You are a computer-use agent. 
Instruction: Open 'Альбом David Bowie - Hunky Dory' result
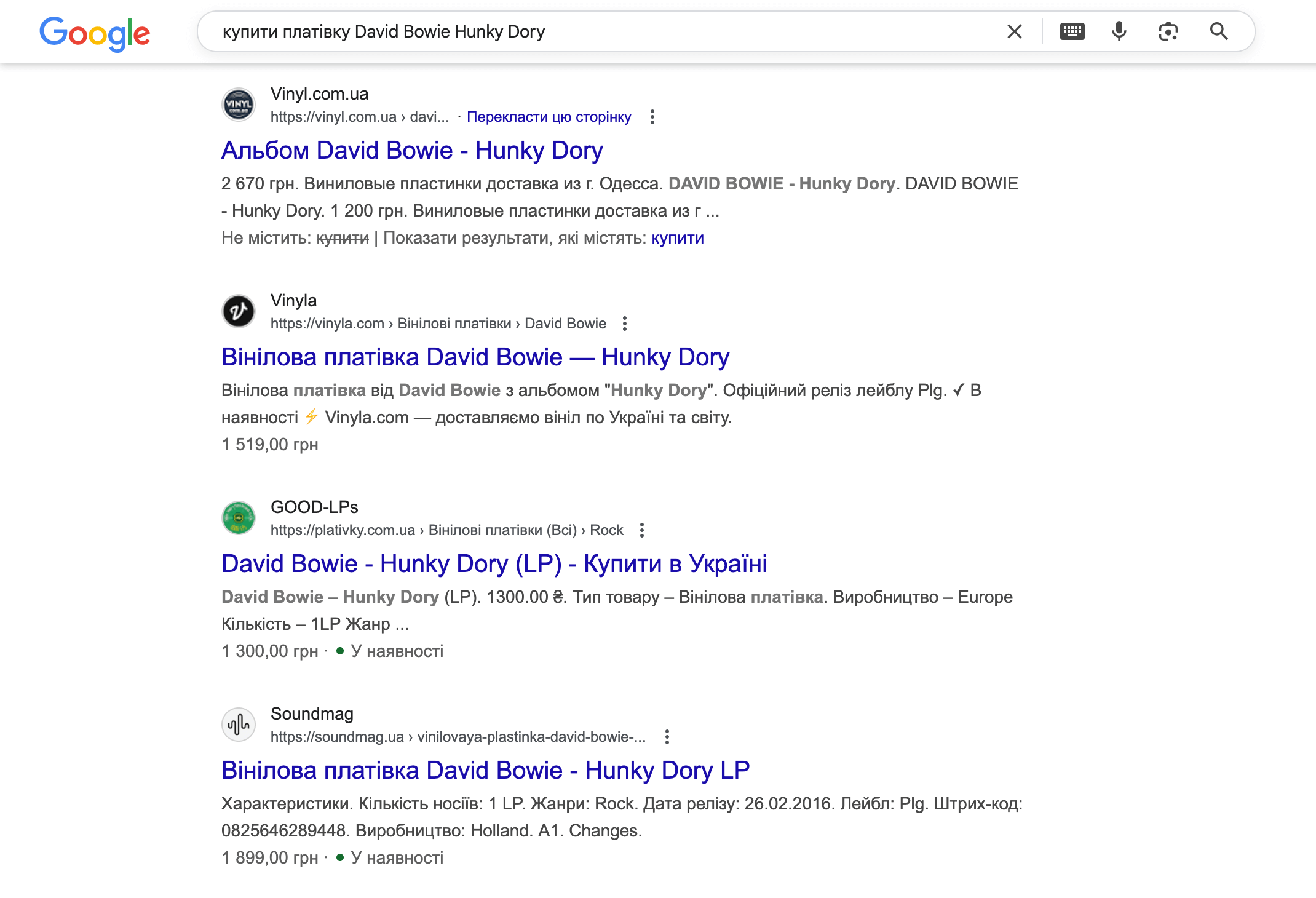point(412,151)
